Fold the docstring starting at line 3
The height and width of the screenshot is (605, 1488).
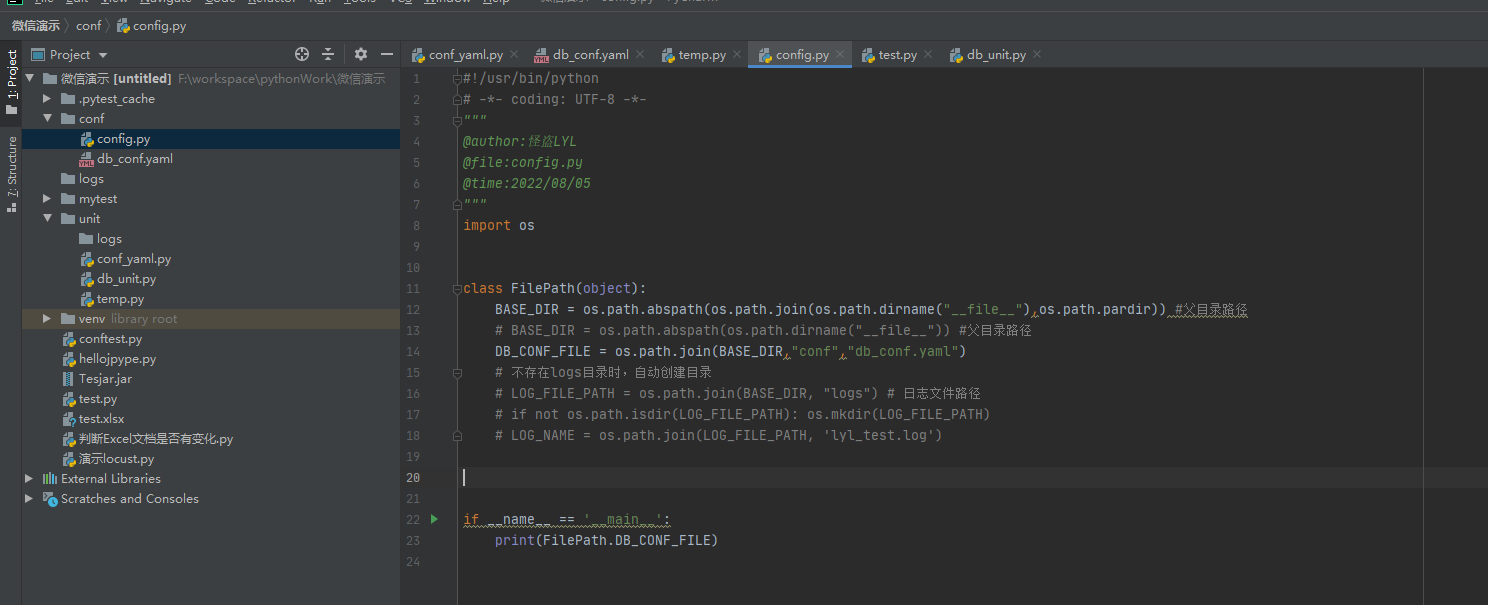[x=457, y=121]
